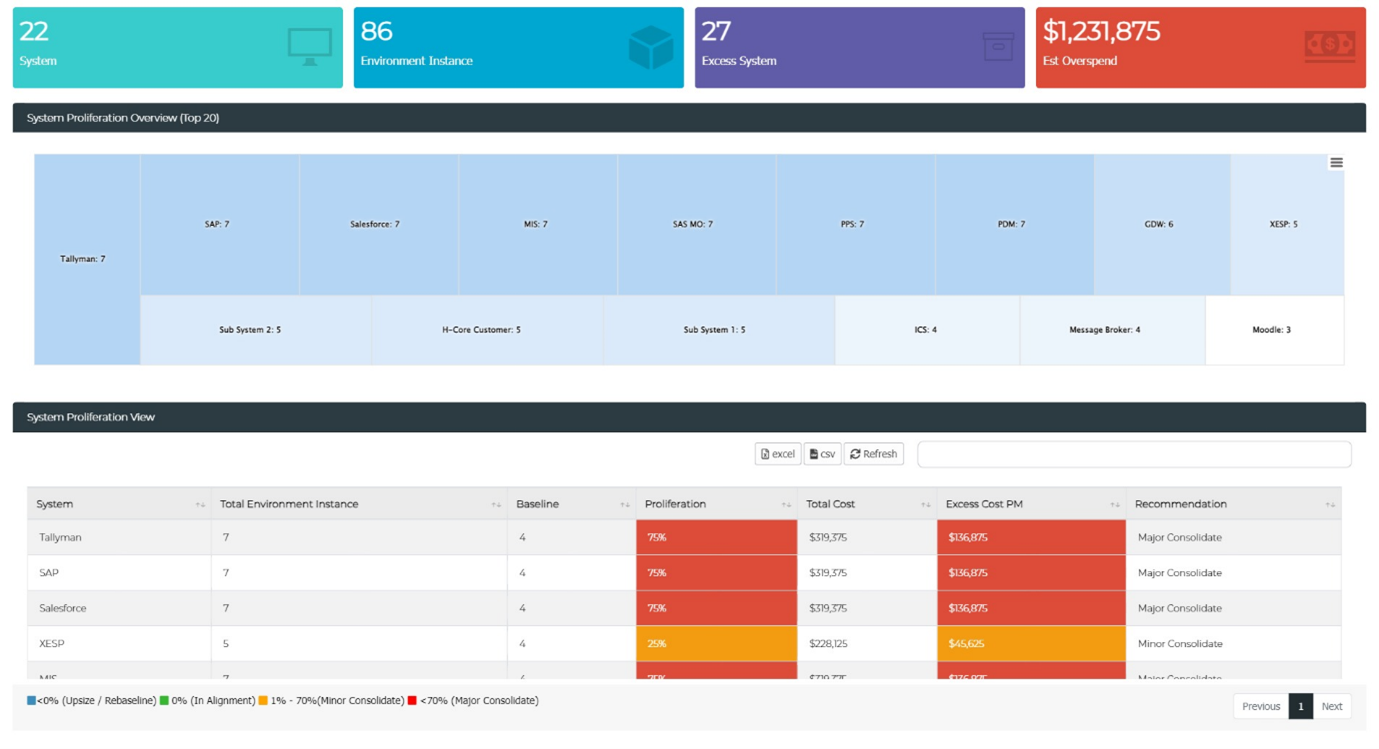This screenshot has height=749, width=1379.
Task: Click the XESP: 5 treemap tile
Action: (x=1287, y=224)
